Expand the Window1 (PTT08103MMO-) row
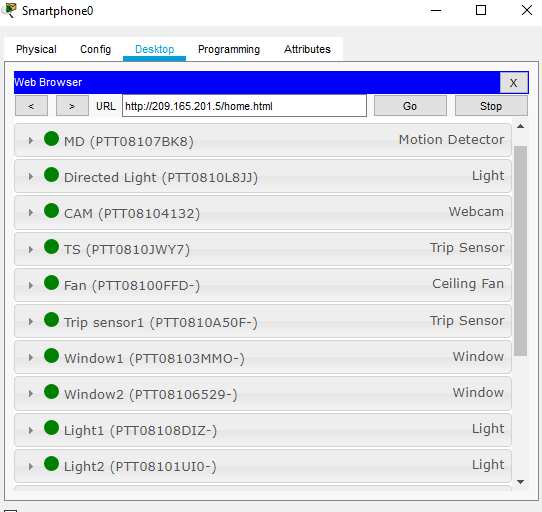The width and height of the screenshot is (542, 512). click(31, 357)
